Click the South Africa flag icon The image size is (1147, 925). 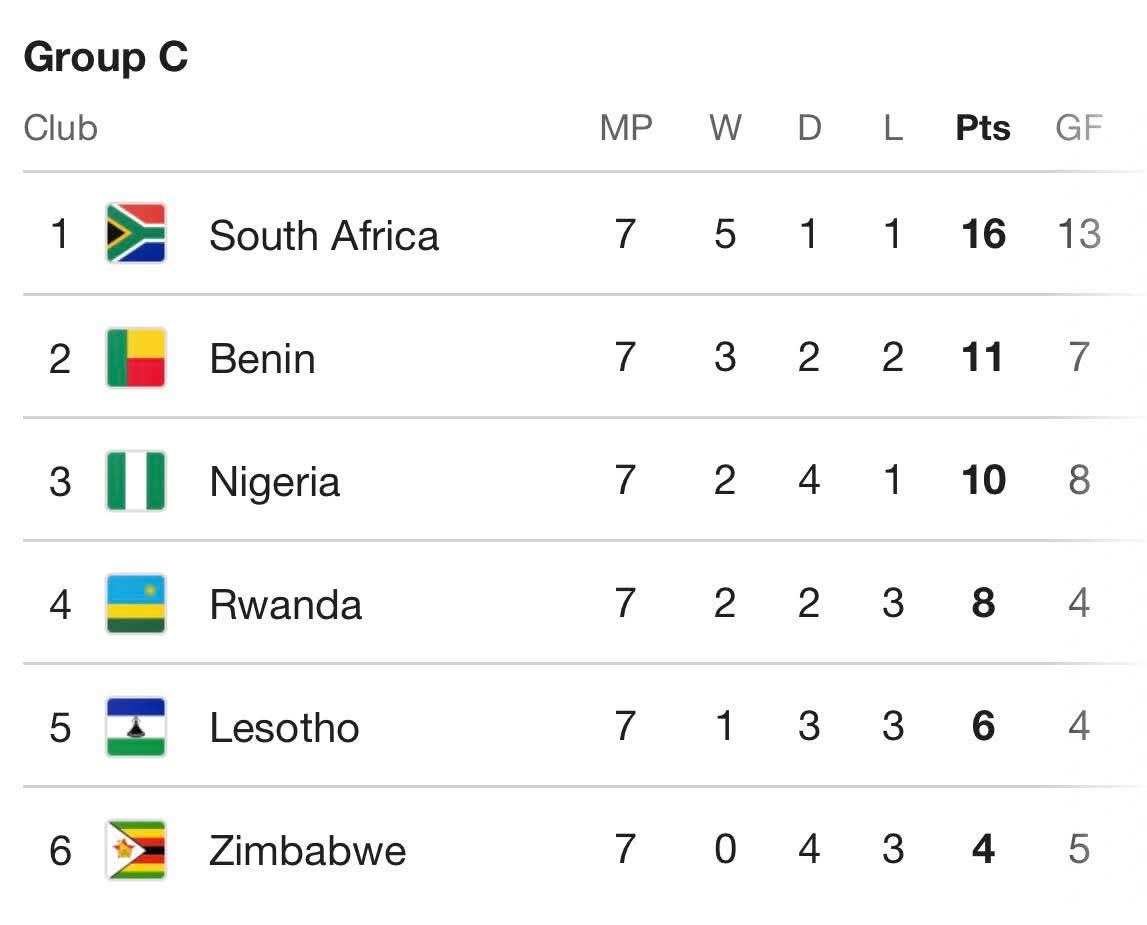136,233
